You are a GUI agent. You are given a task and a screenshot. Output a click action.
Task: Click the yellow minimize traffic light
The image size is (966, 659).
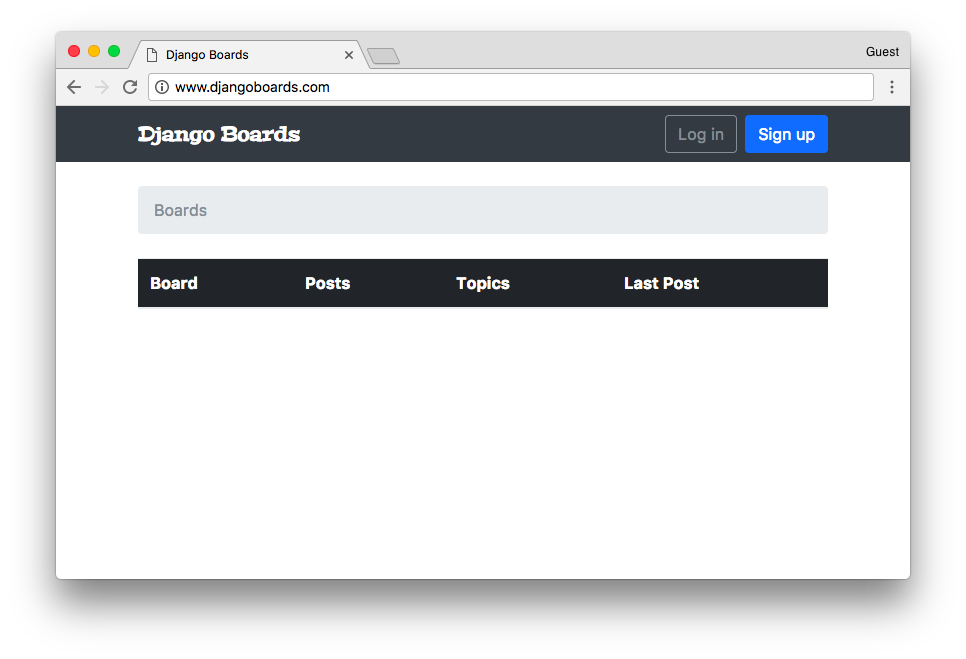(93, 49)
